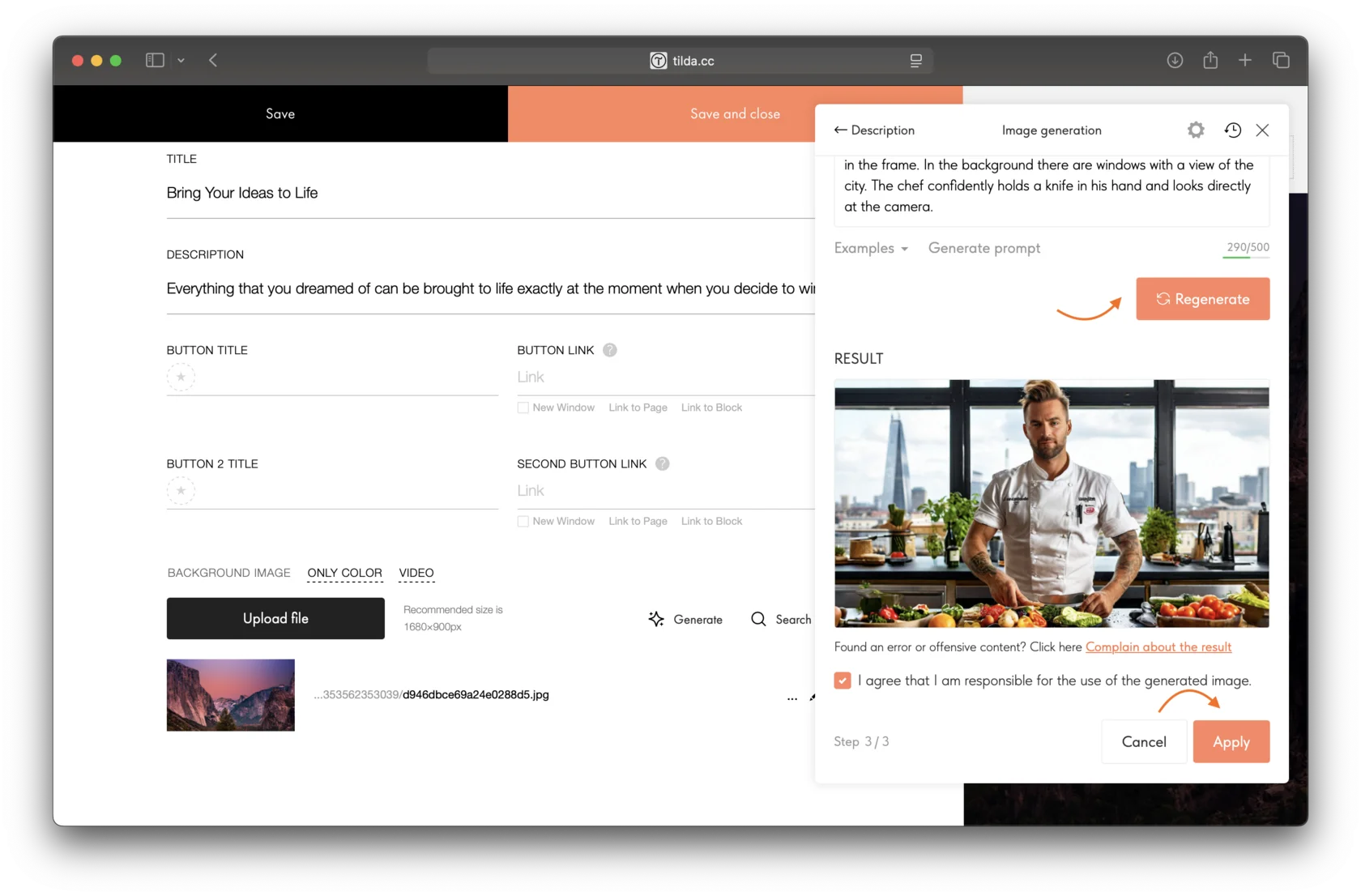Open more options dots for uploaded image
1361x896 pixels.
click(x=792, y=698)
